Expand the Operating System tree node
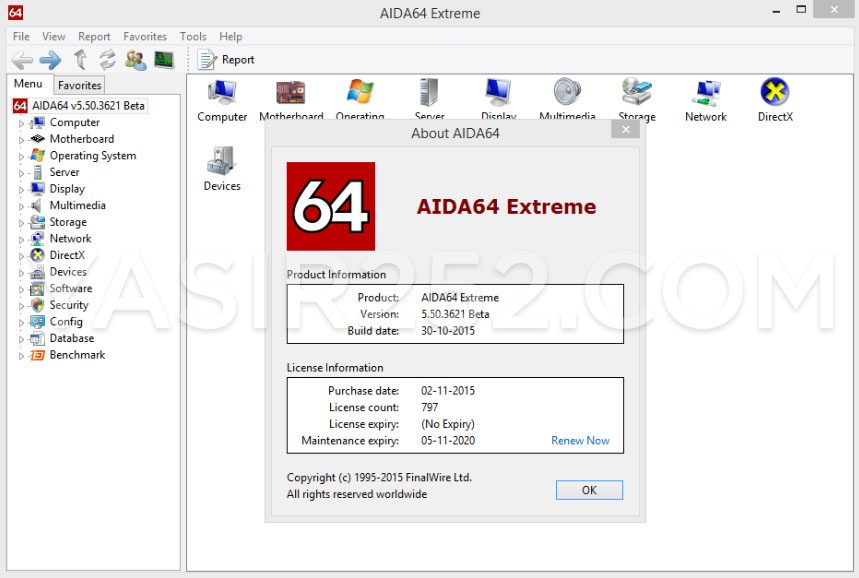The height and width of the screenshot is (578, 859). coord(21,157)
